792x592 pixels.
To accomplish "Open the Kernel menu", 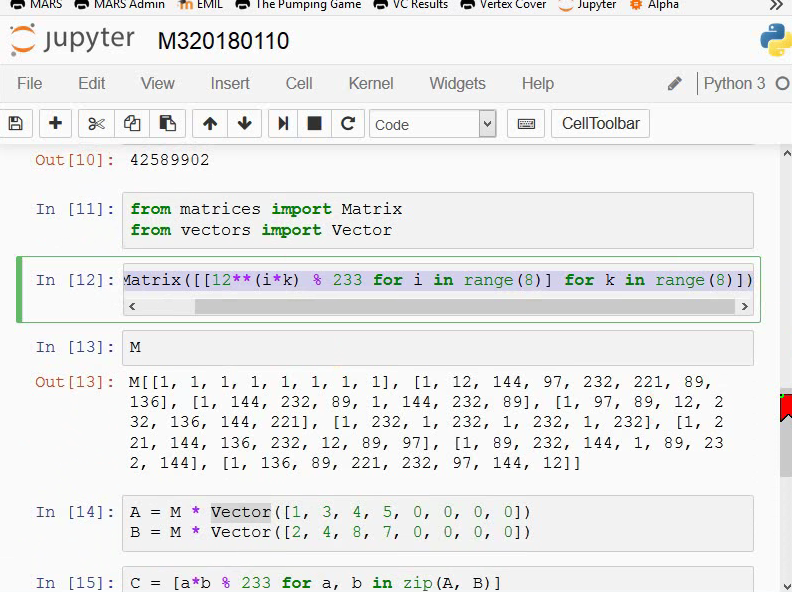I will pyautogui.click(x=371, y=83).
